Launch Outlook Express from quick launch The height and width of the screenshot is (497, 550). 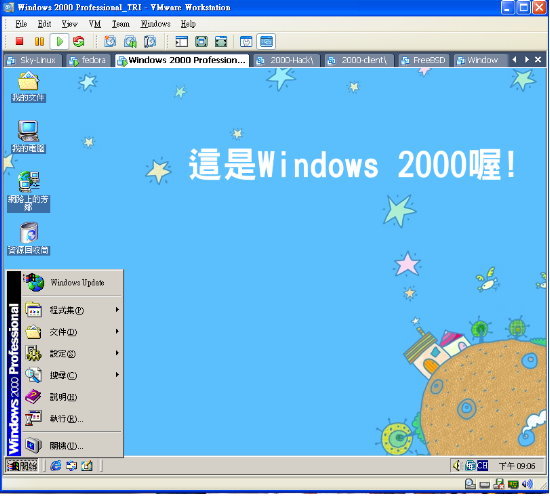click(71, 466)
